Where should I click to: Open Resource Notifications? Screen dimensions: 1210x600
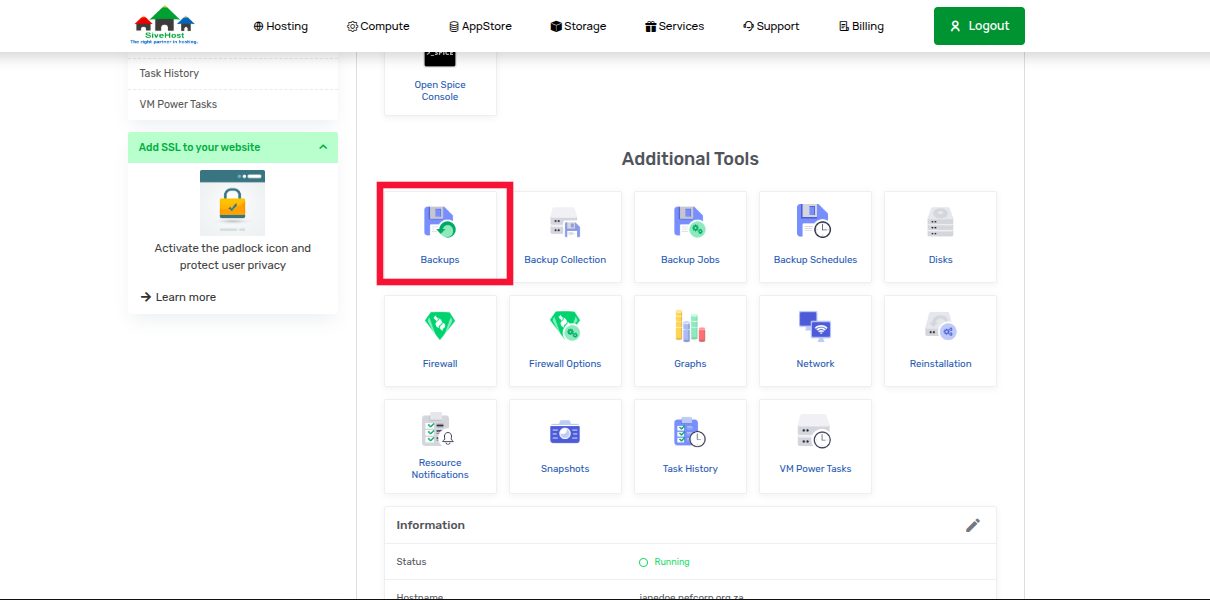tap(440, 443)
